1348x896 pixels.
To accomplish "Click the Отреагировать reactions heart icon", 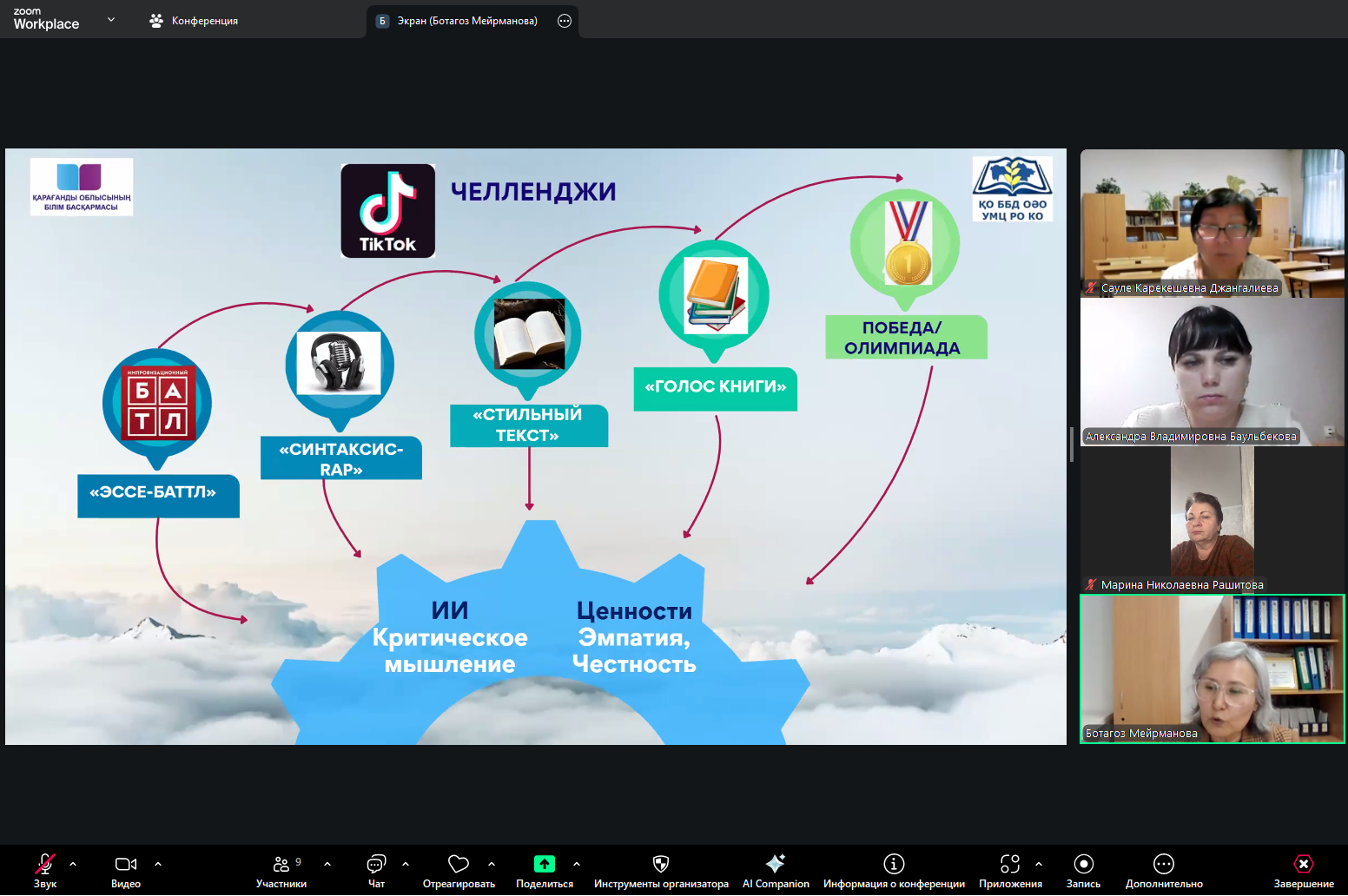I will (459, 864).
